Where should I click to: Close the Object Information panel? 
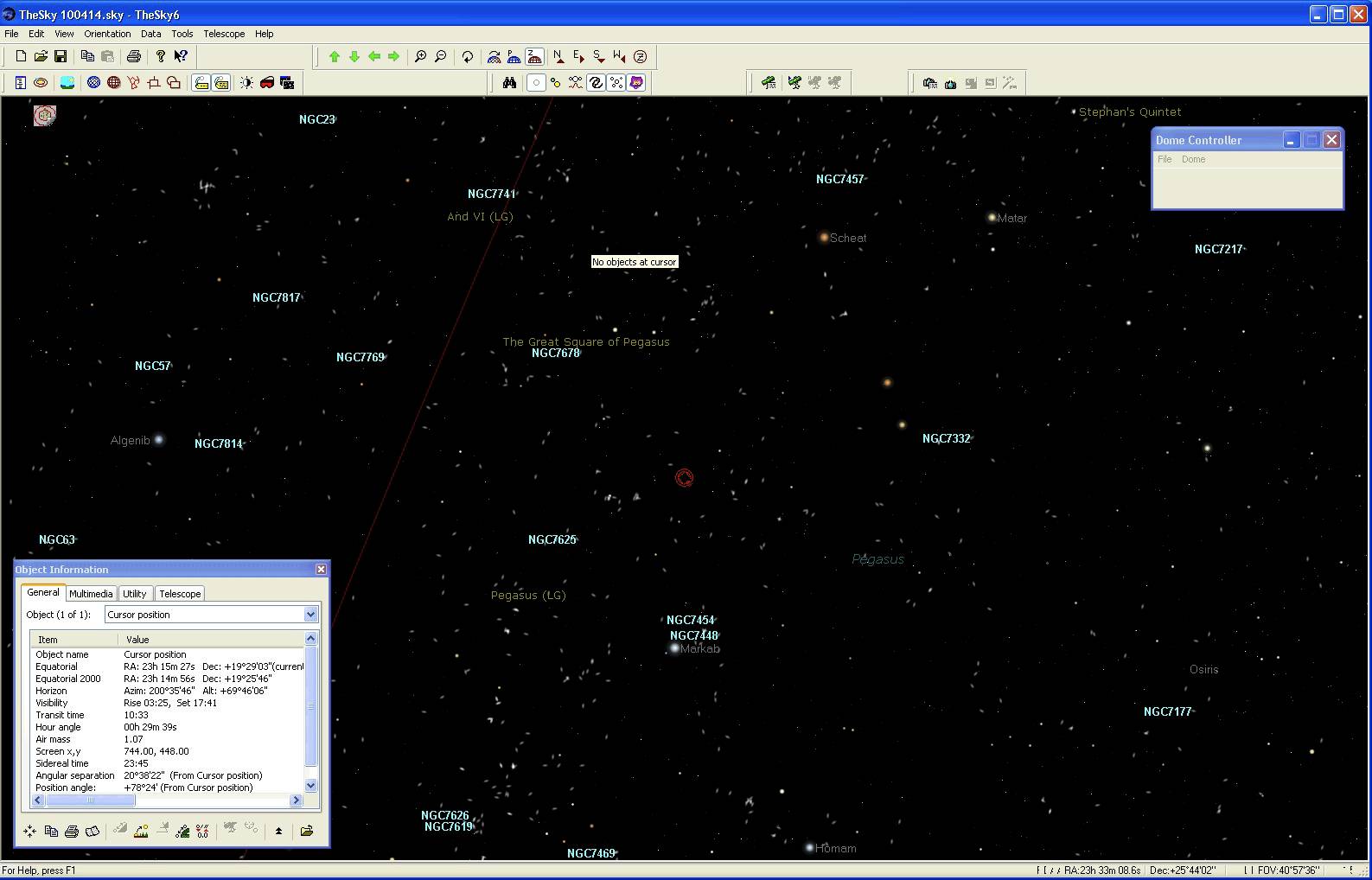tap(321, 569)
